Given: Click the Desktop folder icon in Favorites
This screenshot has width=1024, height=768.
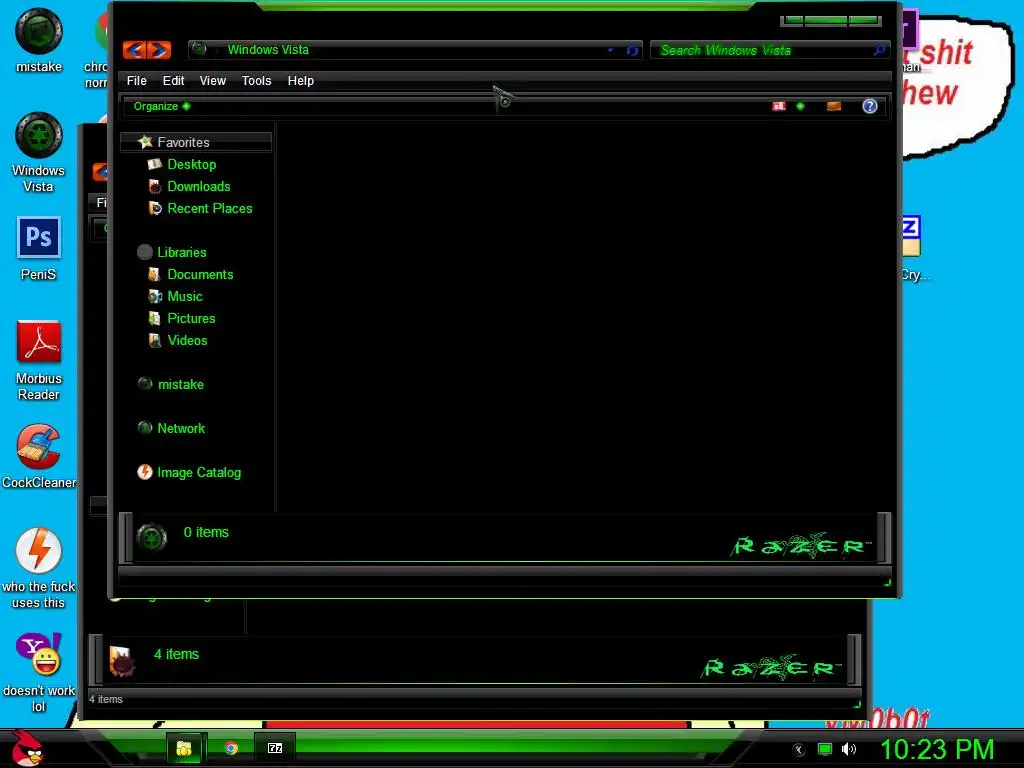Looking at the screenshot, I should [x=155, y=165].
